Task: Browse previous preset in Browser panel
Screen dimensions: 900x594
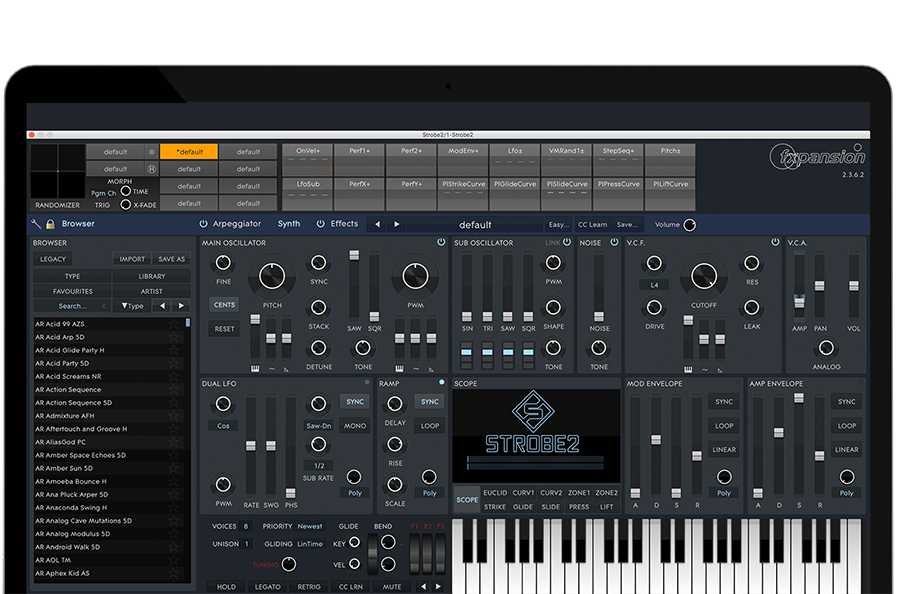Action: coord(162,306)
